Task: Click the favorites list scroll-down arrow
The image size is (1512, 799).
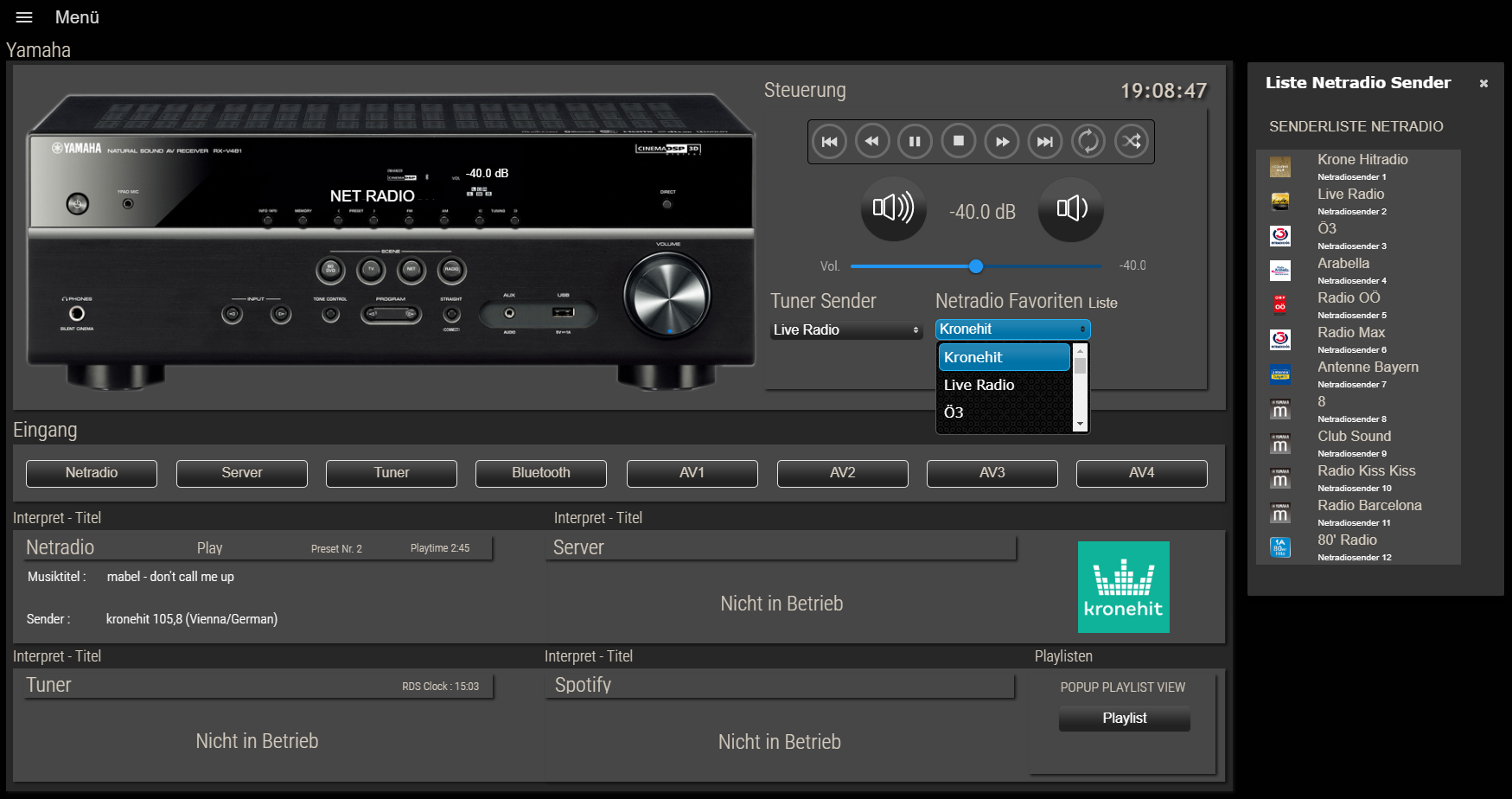Action: 1080,424
